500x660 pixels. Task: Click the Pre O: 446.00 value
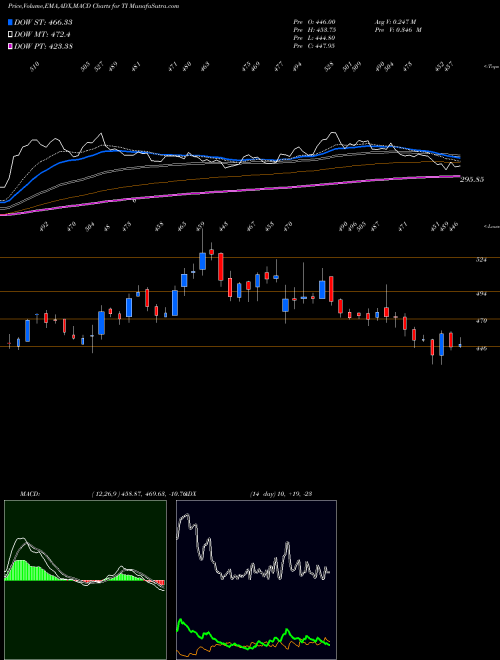click(314, 22)
